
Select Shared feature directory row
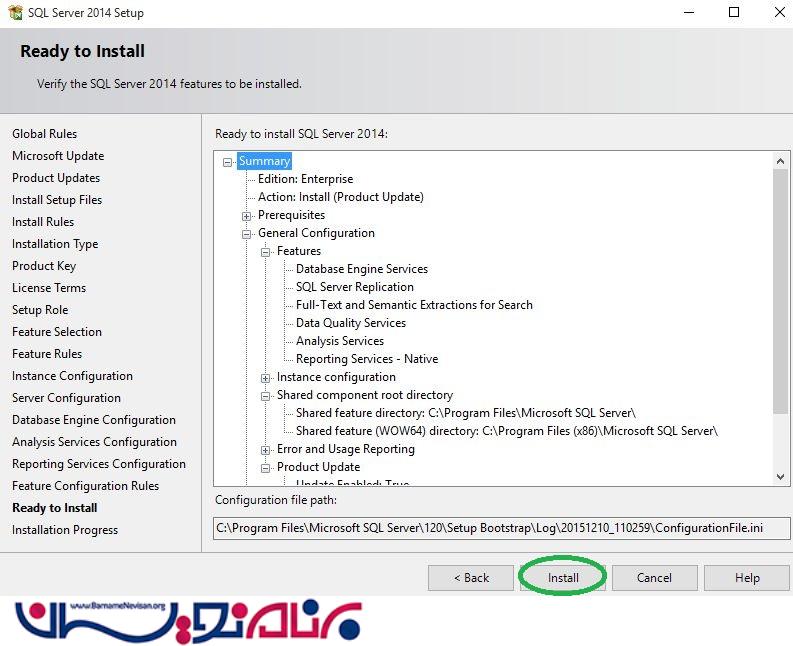click(x=466, y=413)
